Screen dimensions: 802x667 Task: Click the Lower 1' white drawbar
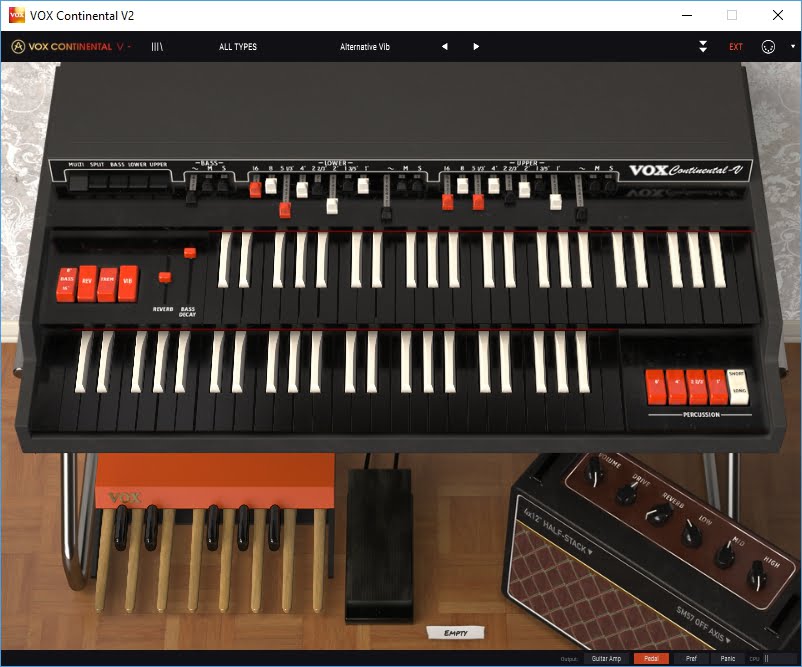(x=363, y=185)
